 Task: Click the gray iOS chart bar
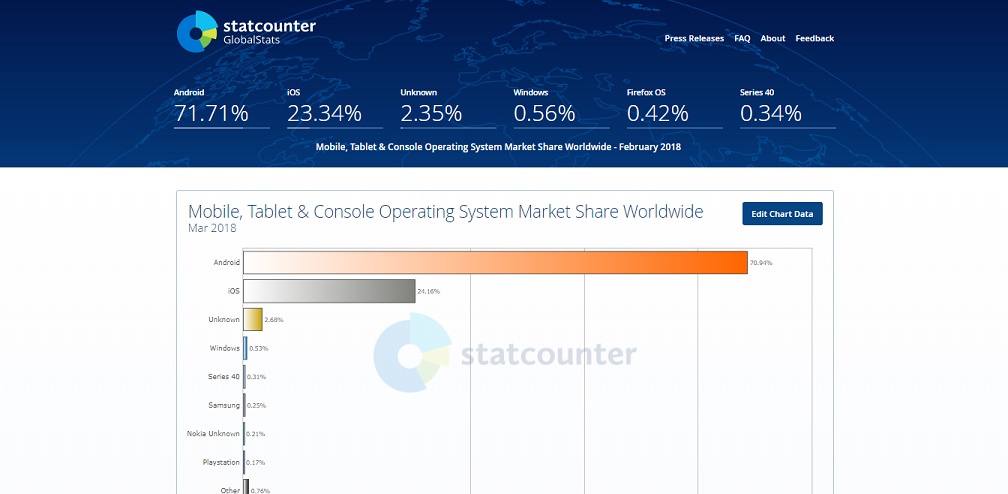pos(329,291)
